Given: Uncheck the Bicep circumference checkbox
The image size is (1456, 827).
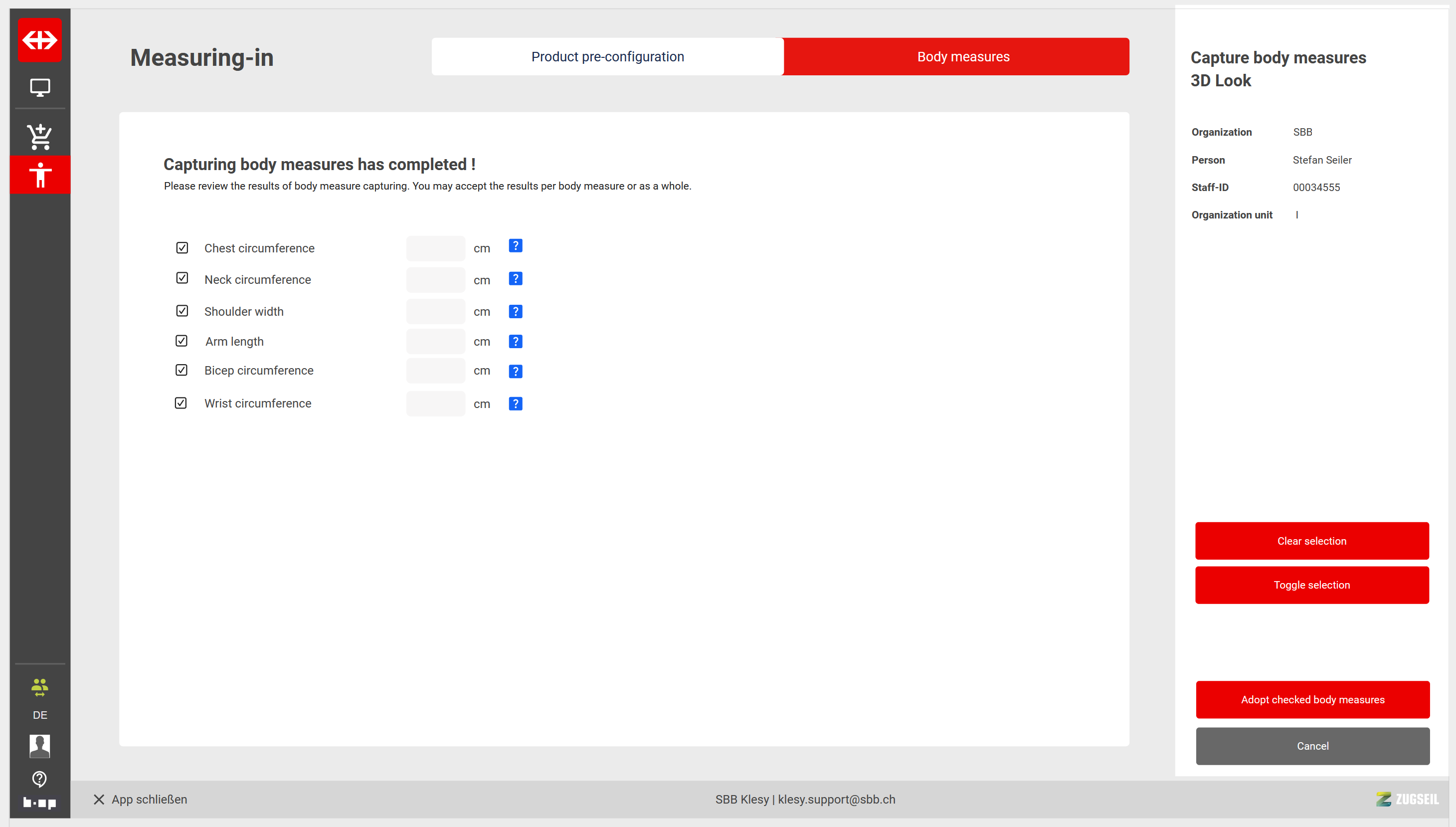Looking at the screenshot, I should point(181,370).
